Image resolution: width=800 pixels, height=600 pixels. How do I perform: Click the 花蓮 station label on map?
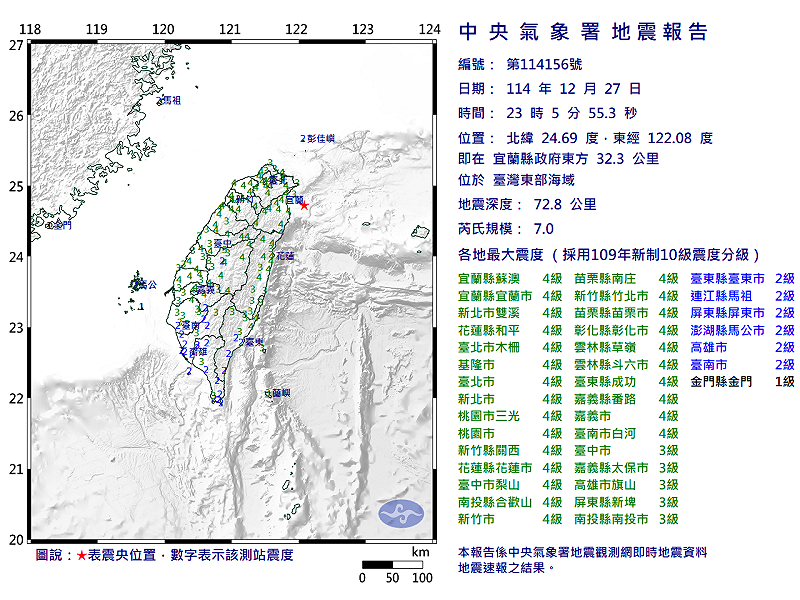(x=285, y=256)
